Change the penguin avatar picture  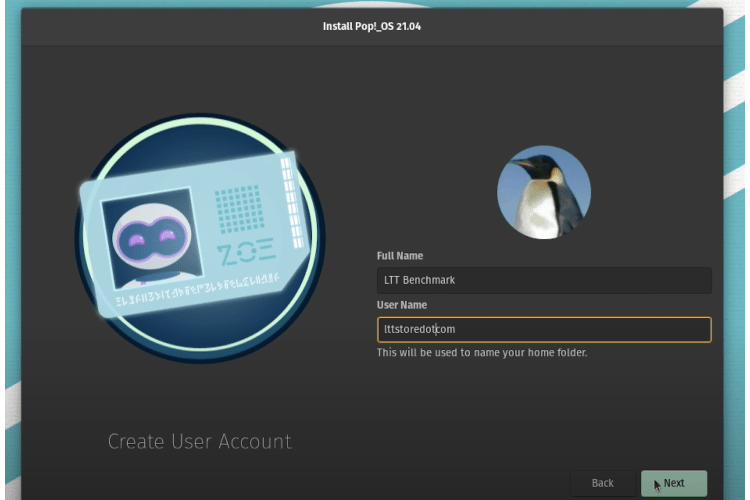click(544, 192)
